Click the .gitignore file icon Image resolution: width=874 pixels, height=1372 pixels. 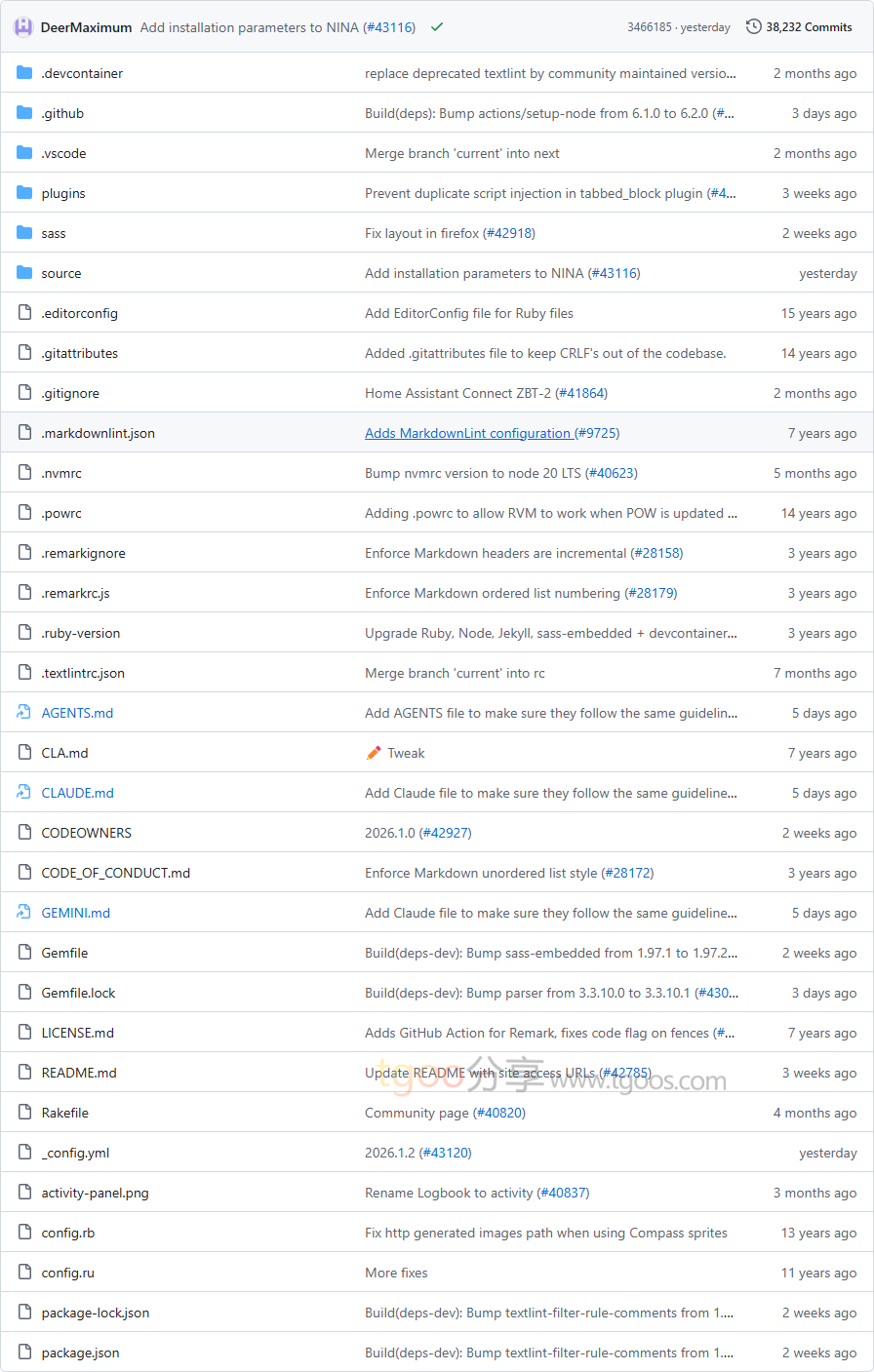tap(24, 393)
